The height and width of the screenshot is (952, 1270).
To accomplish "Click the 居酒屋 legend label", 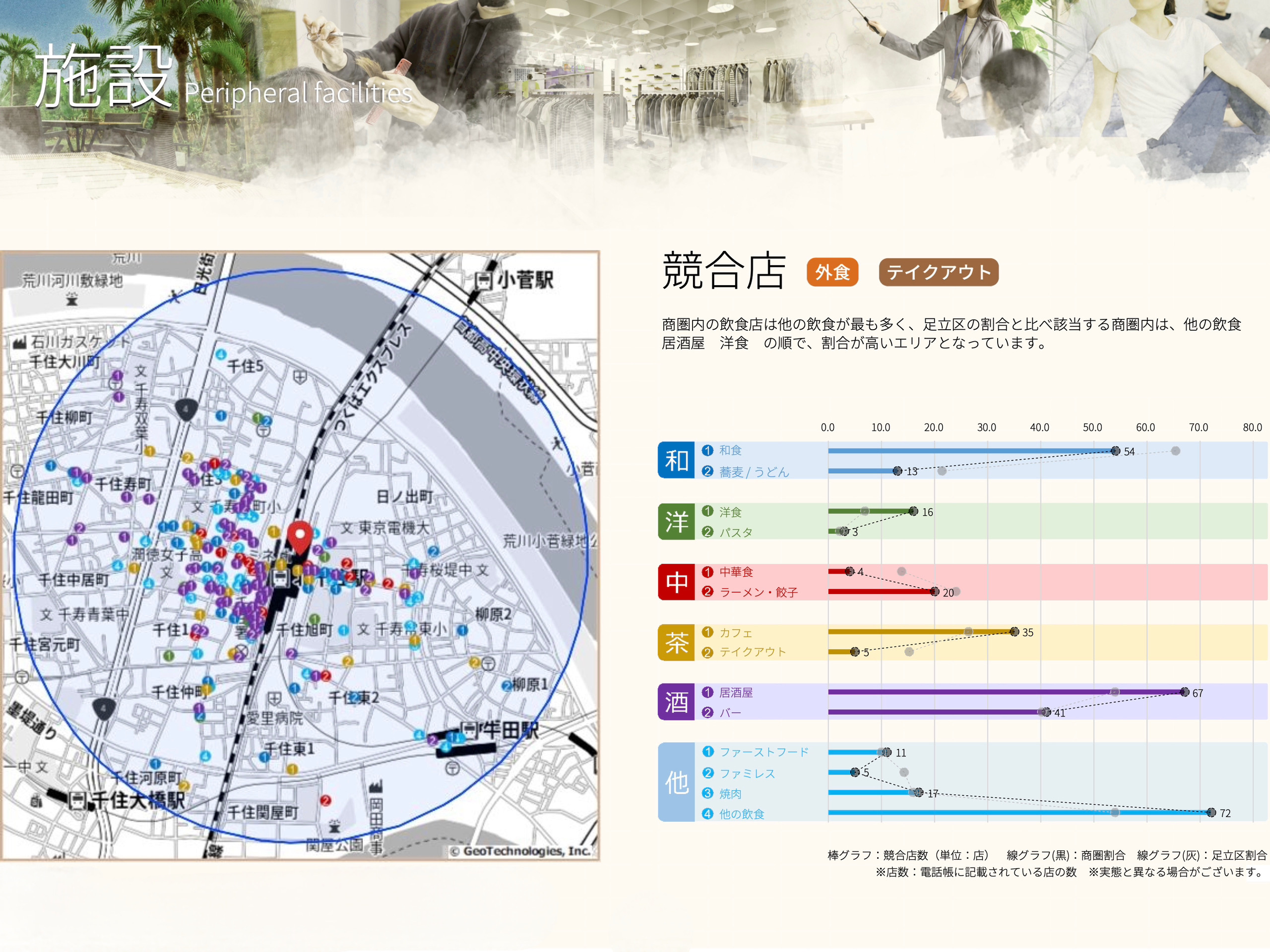I will pyautogui.click(x=736, y=693).
